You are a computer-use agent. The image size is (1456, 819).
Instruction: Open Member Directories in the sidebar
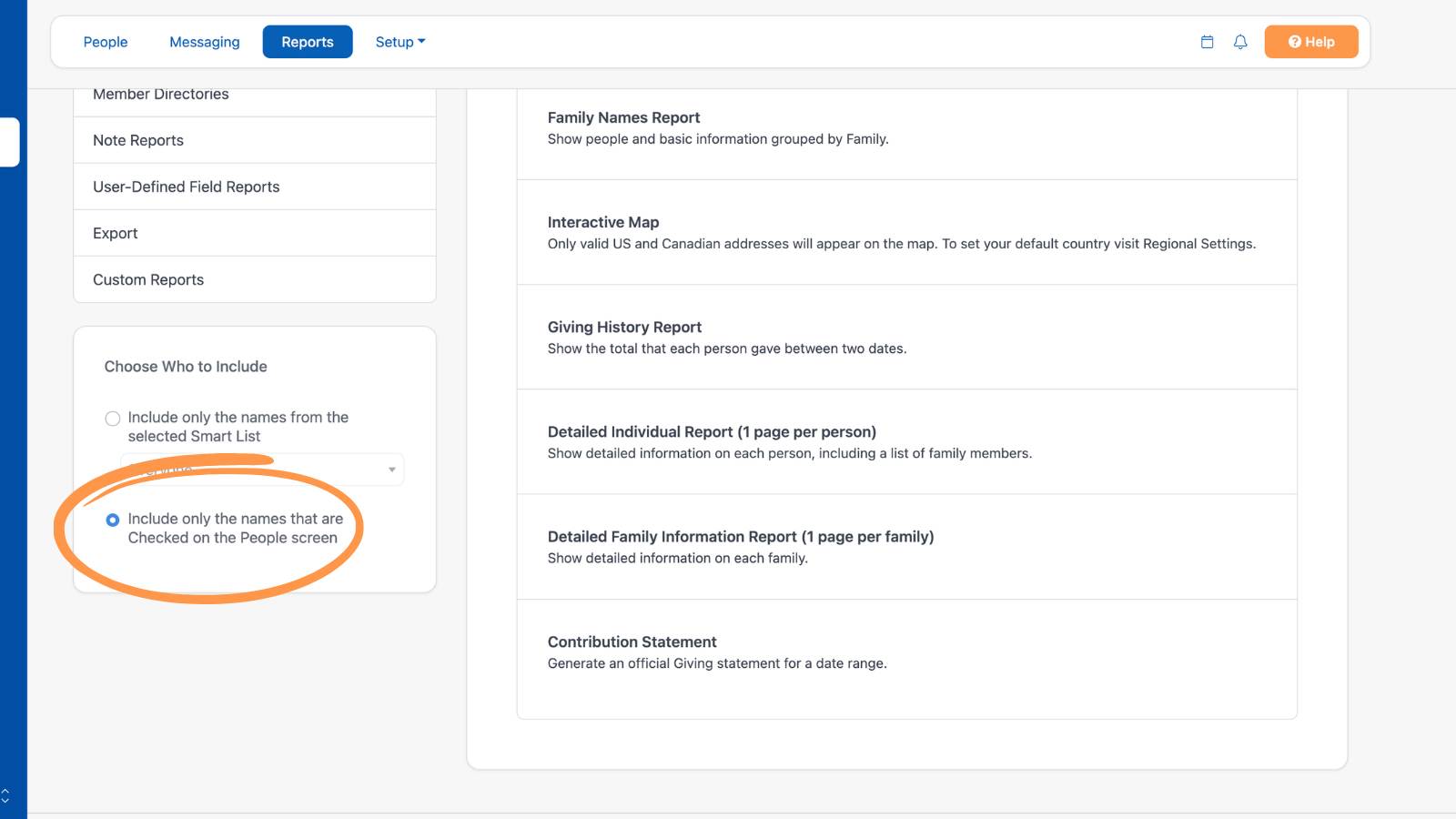tap(255, 98)
